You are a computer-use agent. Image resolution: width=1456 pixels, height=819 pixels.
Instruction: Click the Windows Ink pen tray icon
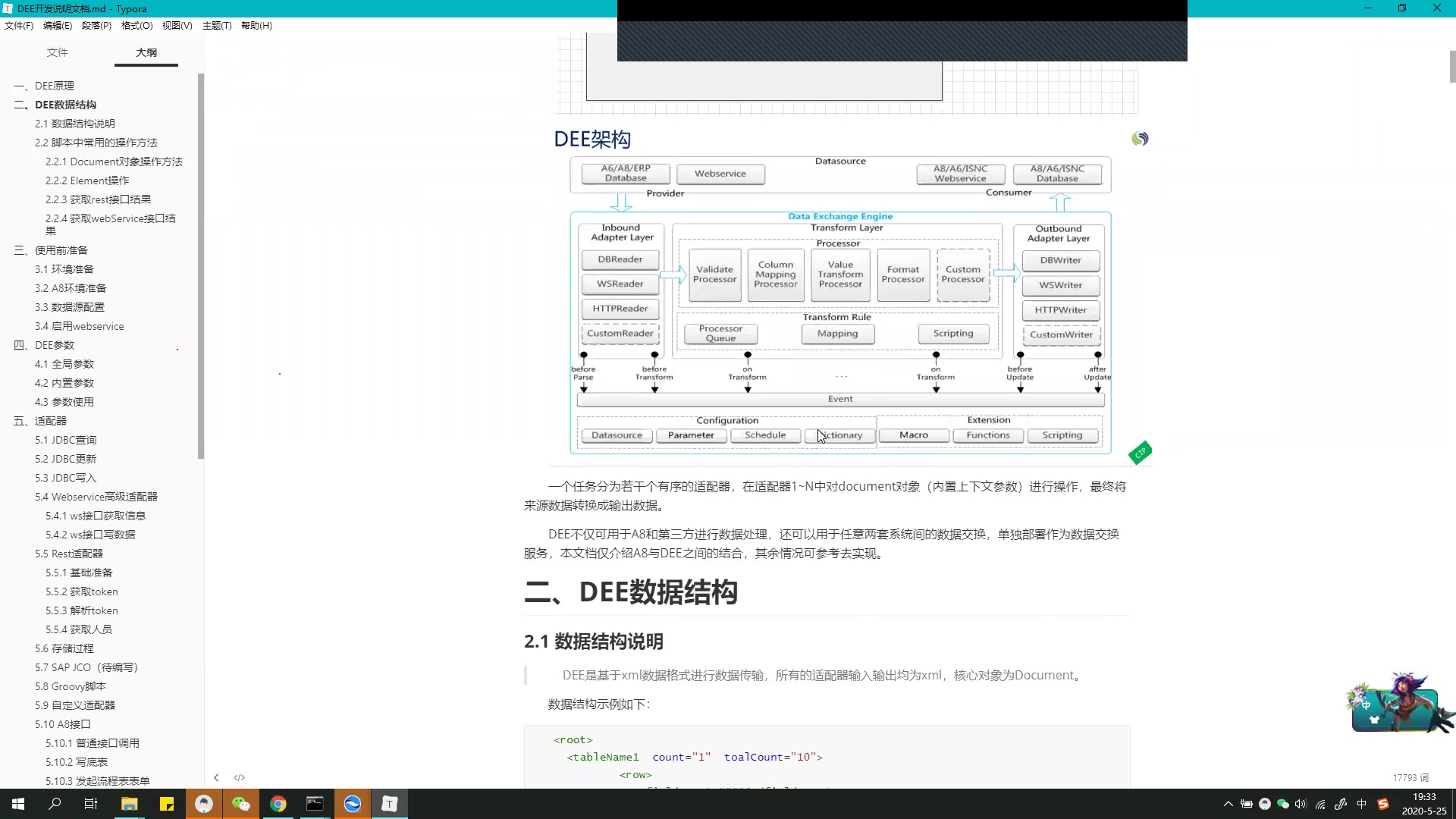[1341, 804]
